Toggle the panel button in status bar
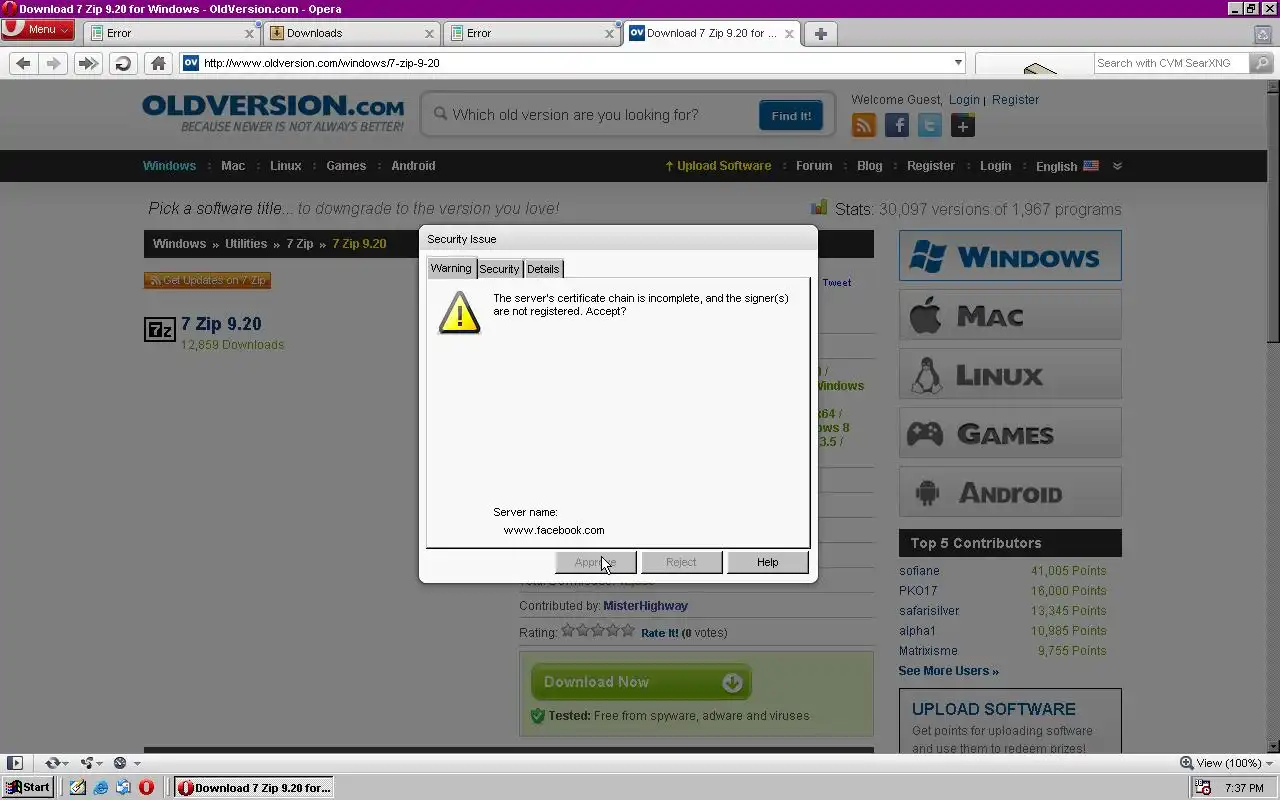 [14, 763]
